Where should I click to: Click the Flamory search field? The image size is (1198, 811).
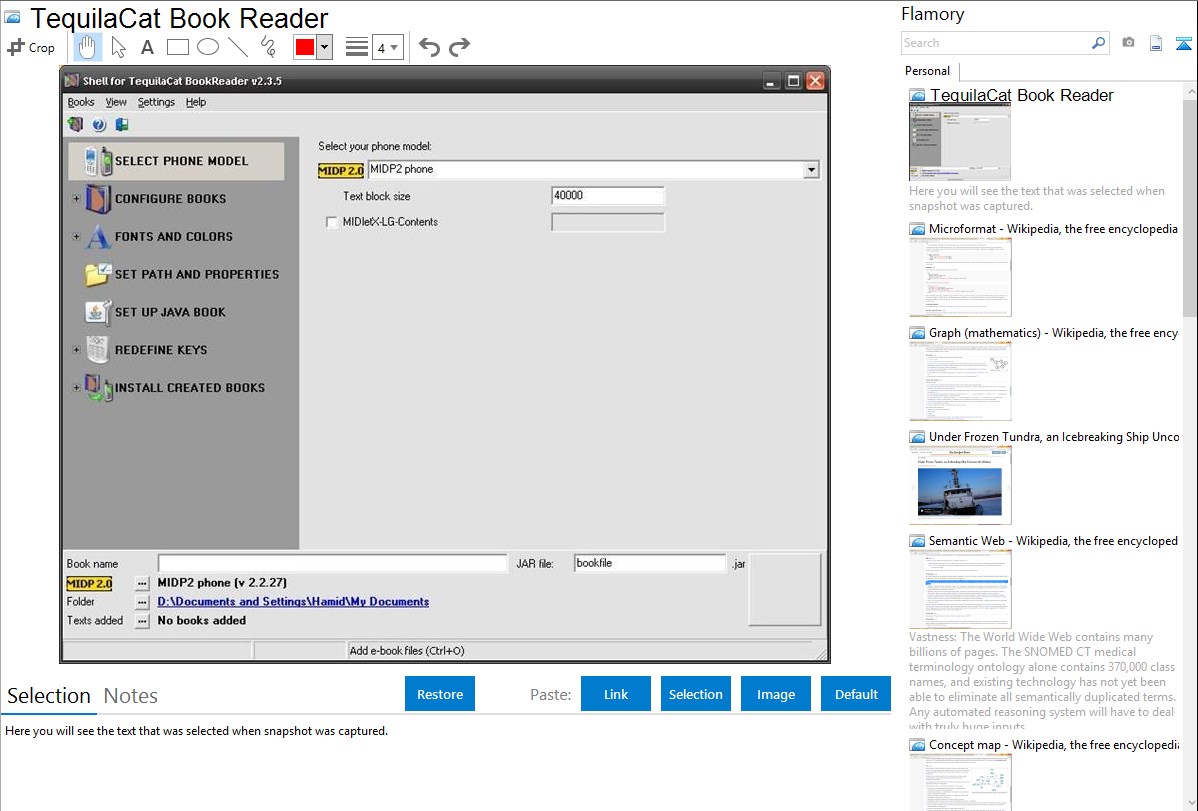pyautogui.click(x=995, y=43)
